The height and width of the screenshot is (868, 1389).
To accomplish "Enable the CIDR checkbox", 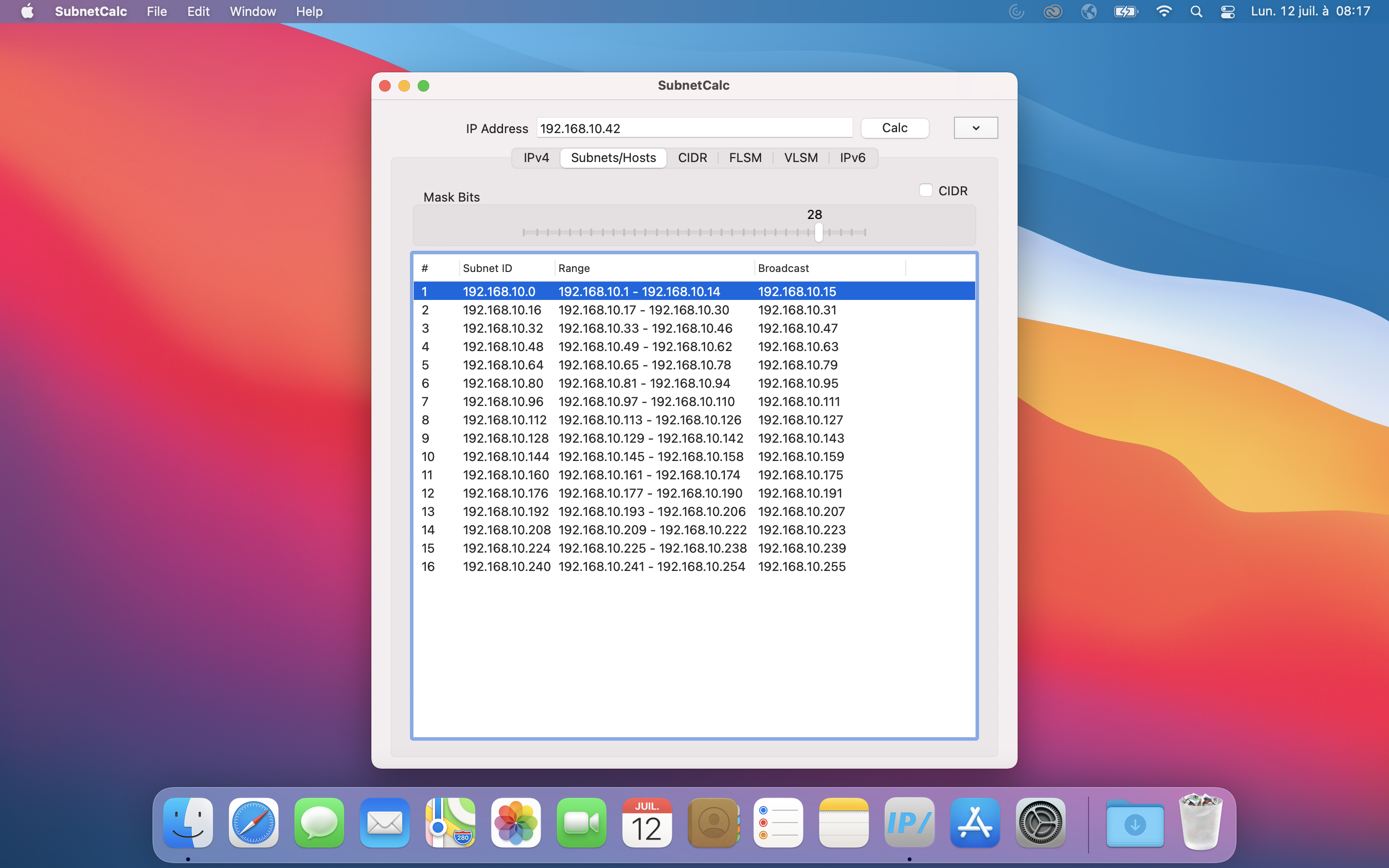I will pos(925,190).
